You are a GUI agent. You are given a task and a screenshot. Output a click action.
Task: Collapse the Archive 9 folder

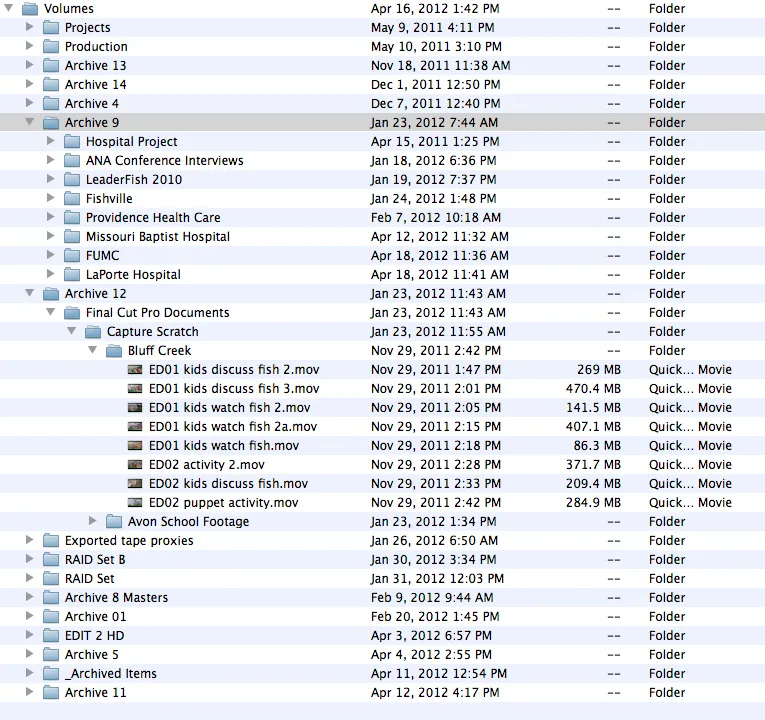(29, 123)
